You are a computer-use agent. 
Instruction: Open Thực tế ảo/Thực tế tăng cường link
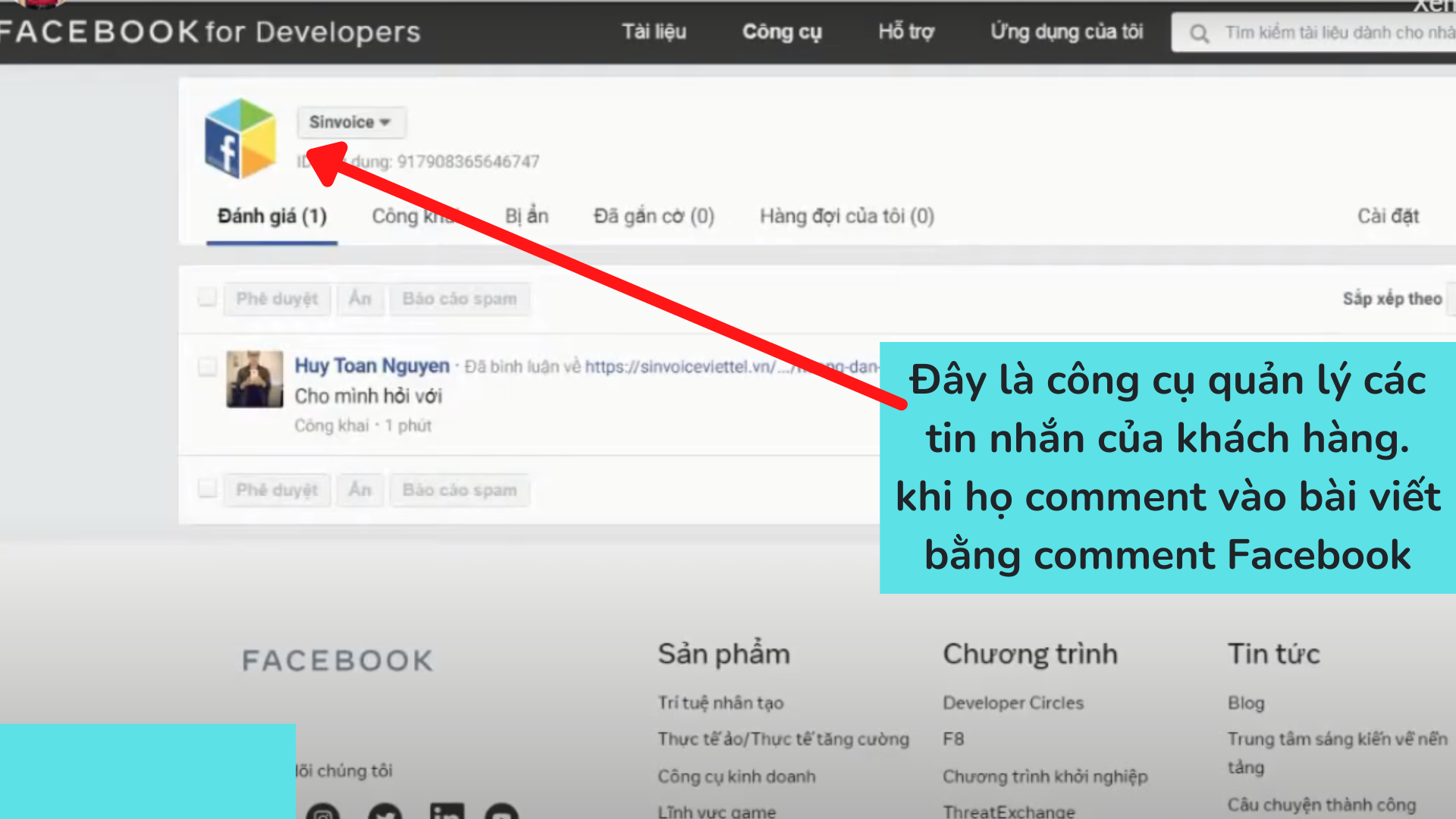pyautogui.click(x=783, y=739)
